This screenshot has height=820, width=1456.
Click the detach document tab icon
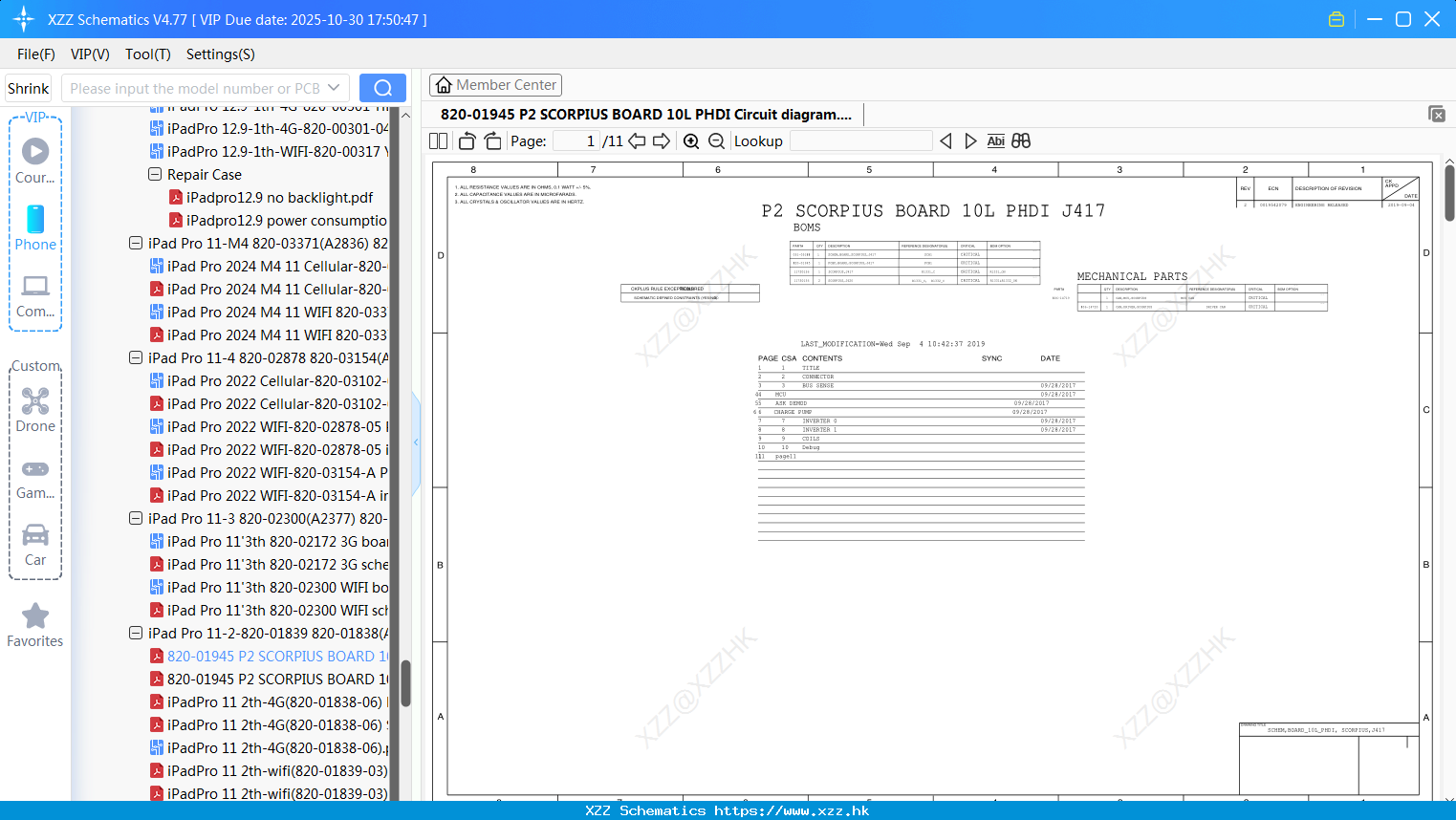pyautogui.click(x=1437, y=114)
